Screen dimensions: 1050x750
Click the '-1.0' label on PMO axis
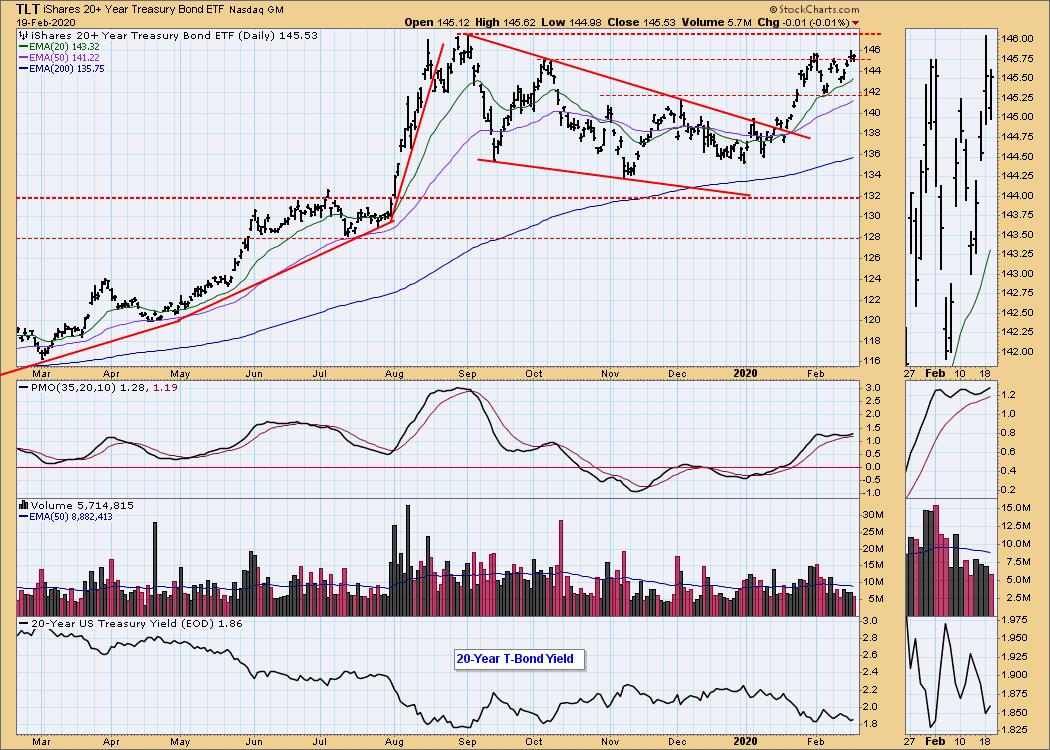(871, 493)
